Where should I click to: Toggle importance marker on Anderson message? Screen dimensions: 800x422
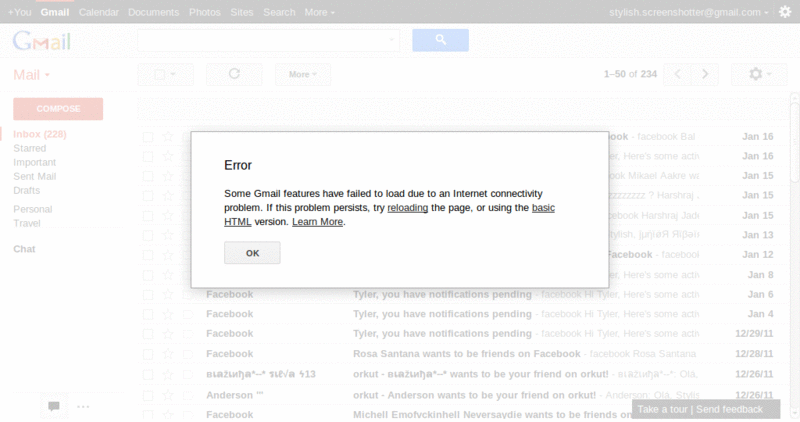(x=188, y=395)
